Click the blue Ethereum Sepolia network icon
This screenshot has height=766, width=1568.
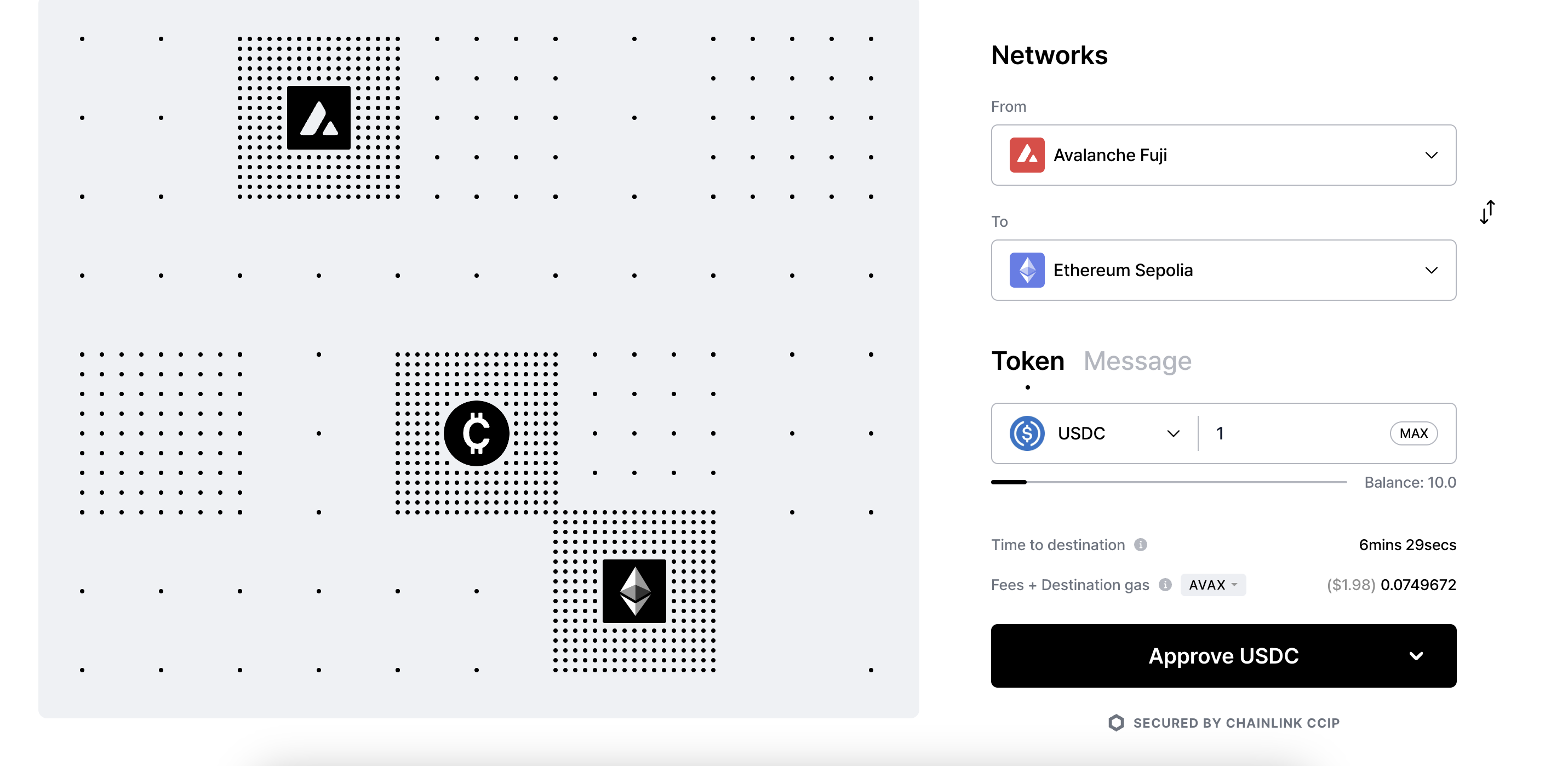1027,270
